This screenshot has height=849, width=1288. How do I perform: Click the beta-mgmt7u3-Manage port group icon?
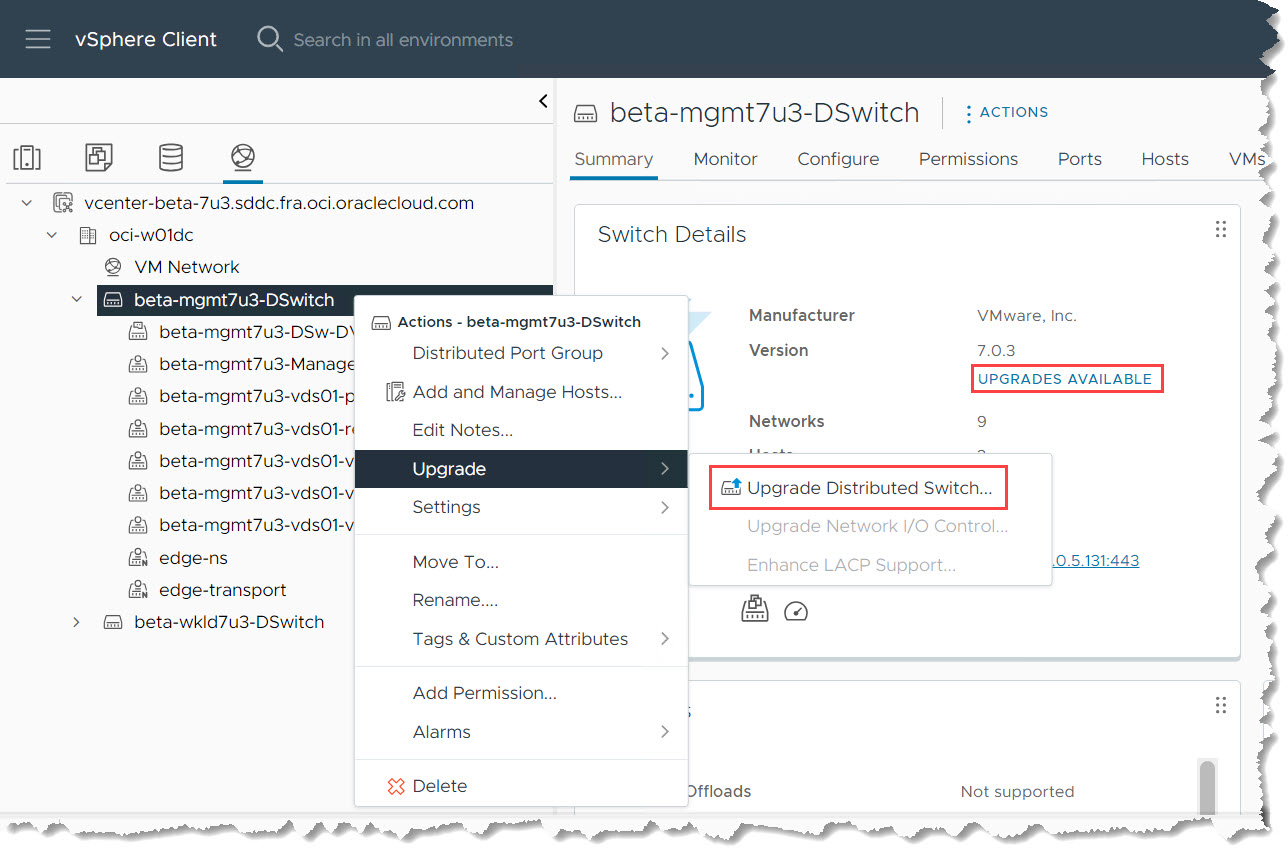pos(138,364)
